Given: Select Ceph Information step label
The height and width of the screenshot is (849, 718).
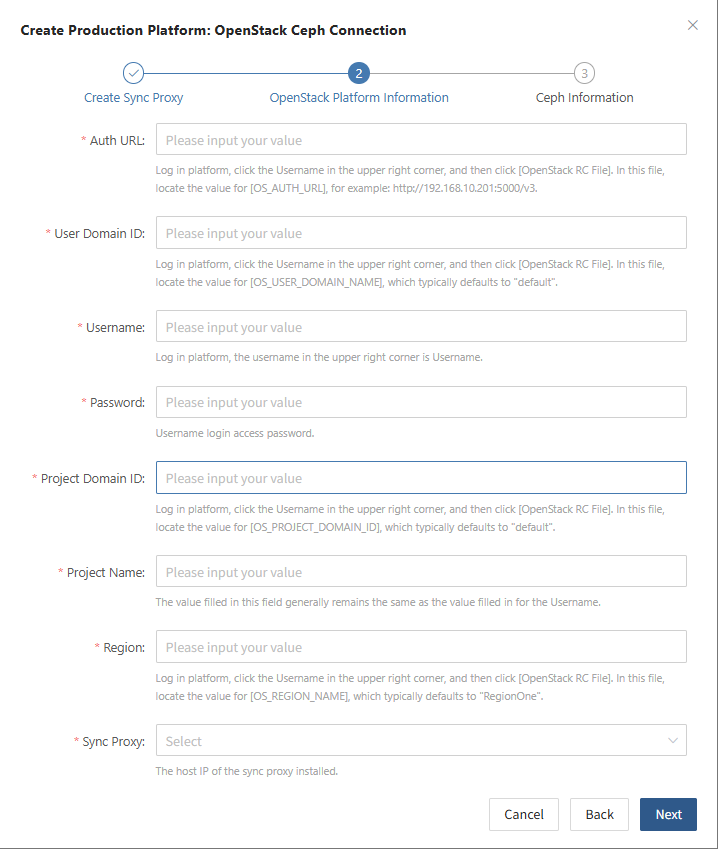Looking at the screenshot, I should [x=584, y=97].
